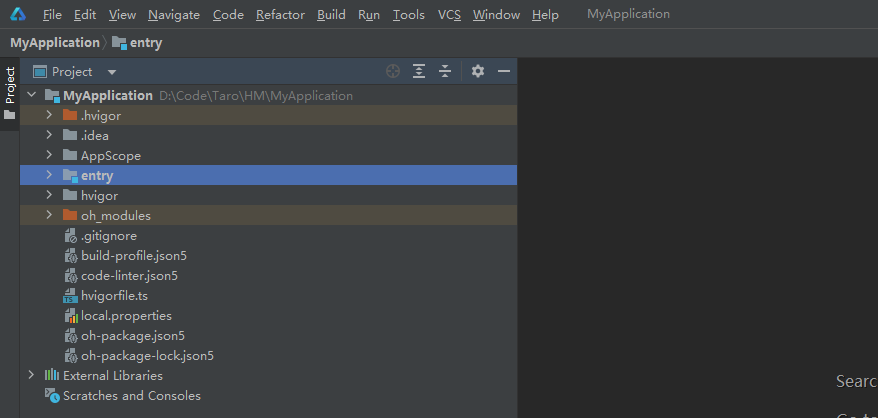Open the Navigate menu

(x=174, y=15)
